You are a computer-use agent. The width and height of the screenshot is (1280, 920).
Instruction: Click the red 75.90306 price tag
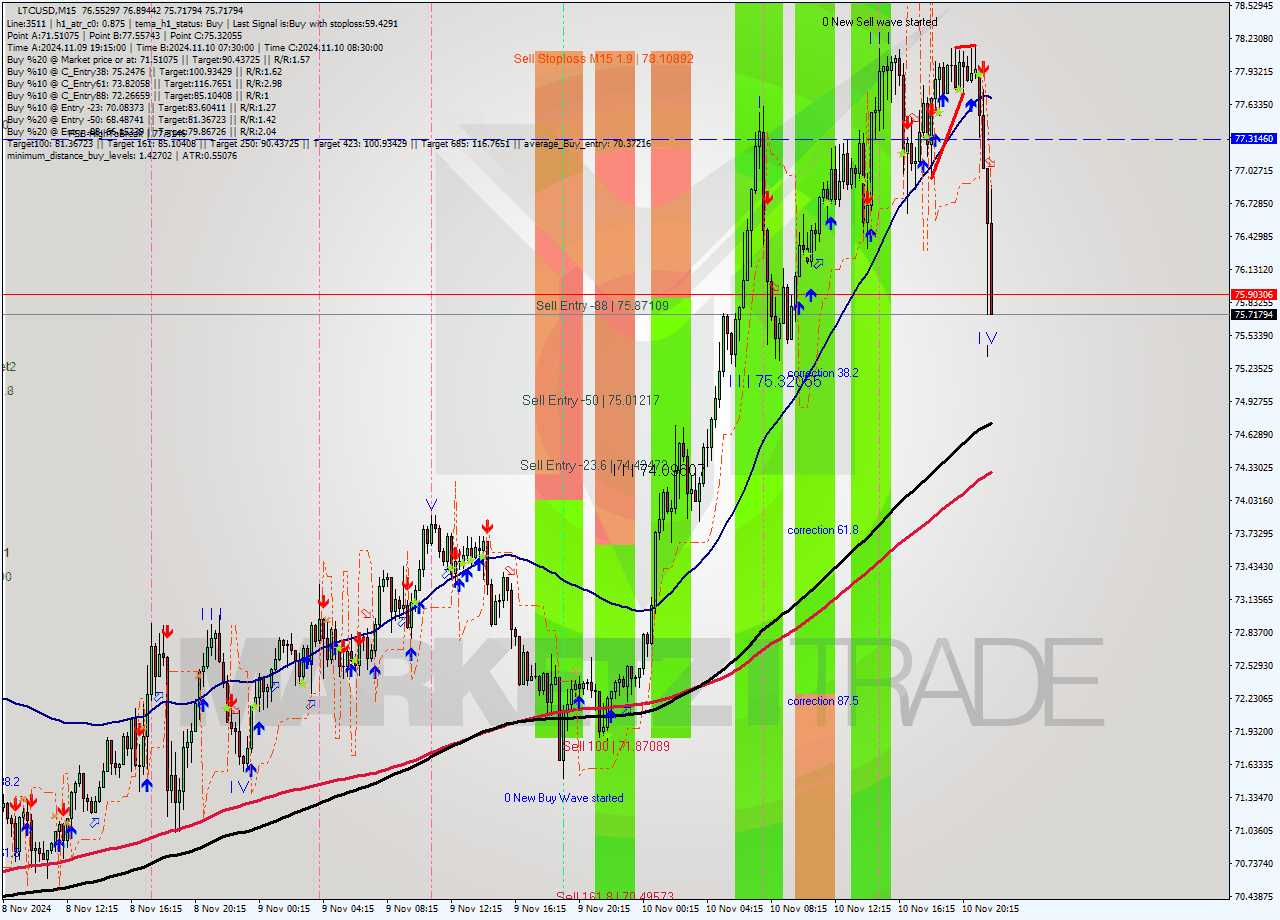coord(1254,295)
